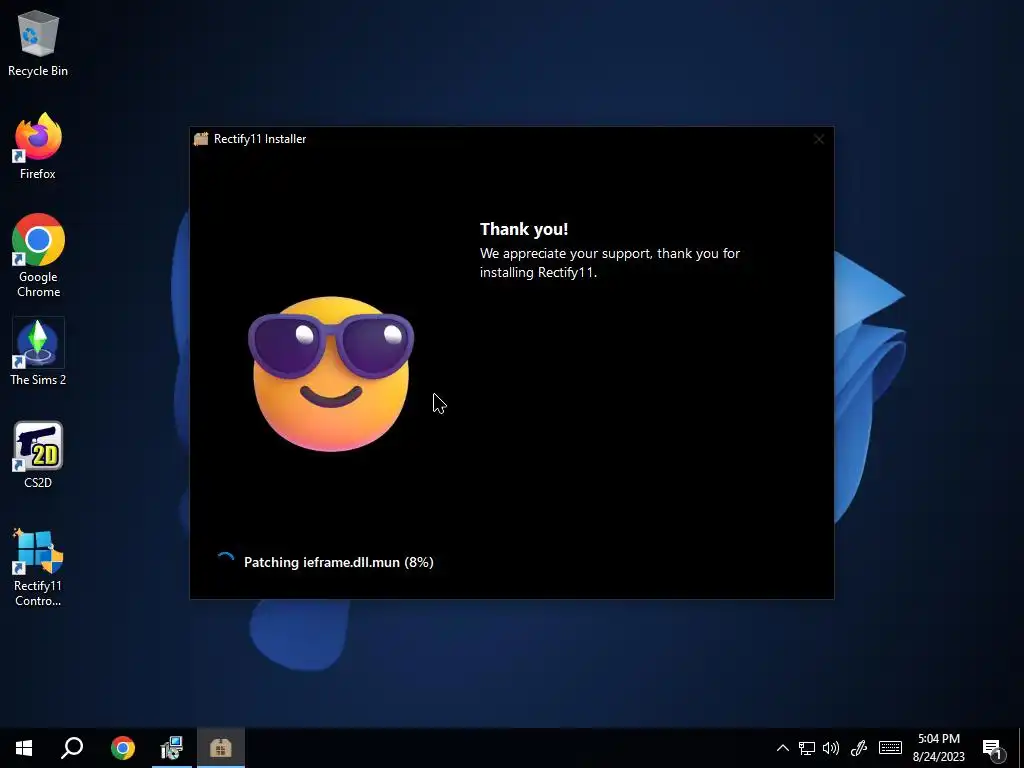This screenshot has height=768, width=1024.
Task: Select The Sims 2 desktop shortcut
Action: click(x=38, y=352)
